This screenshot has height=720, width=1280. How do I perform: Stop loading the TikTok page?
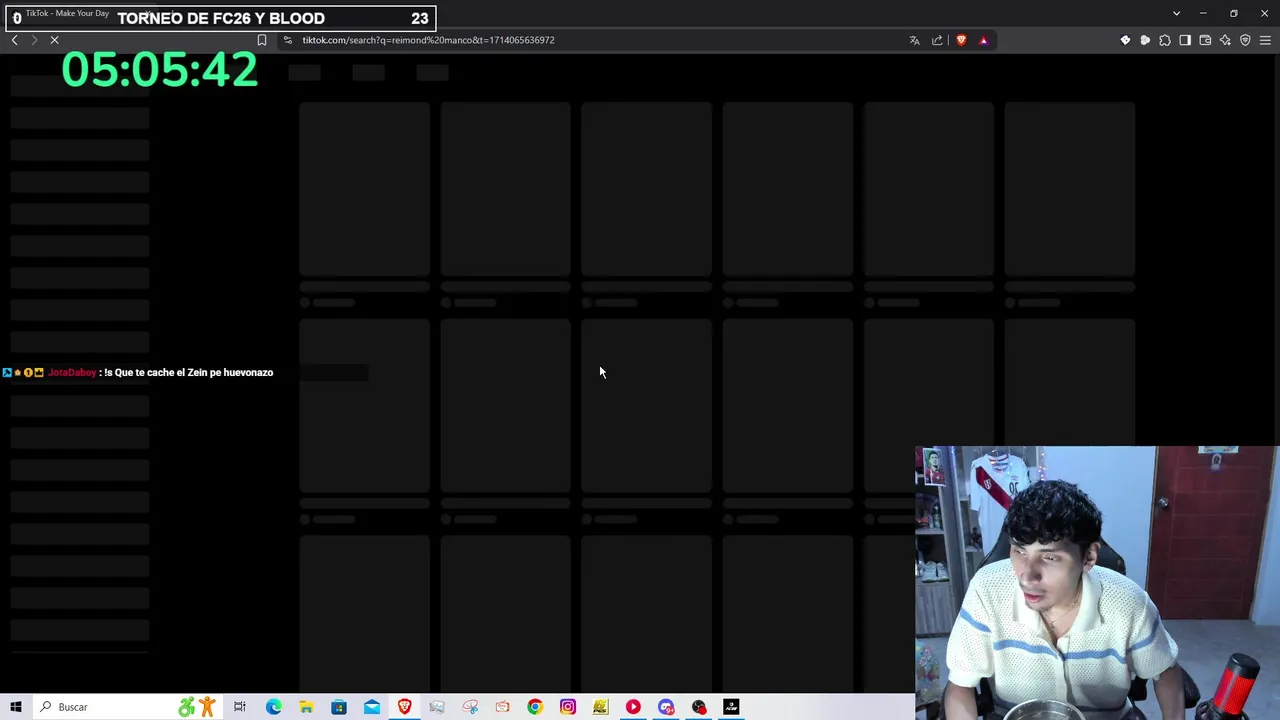[54, 40]
